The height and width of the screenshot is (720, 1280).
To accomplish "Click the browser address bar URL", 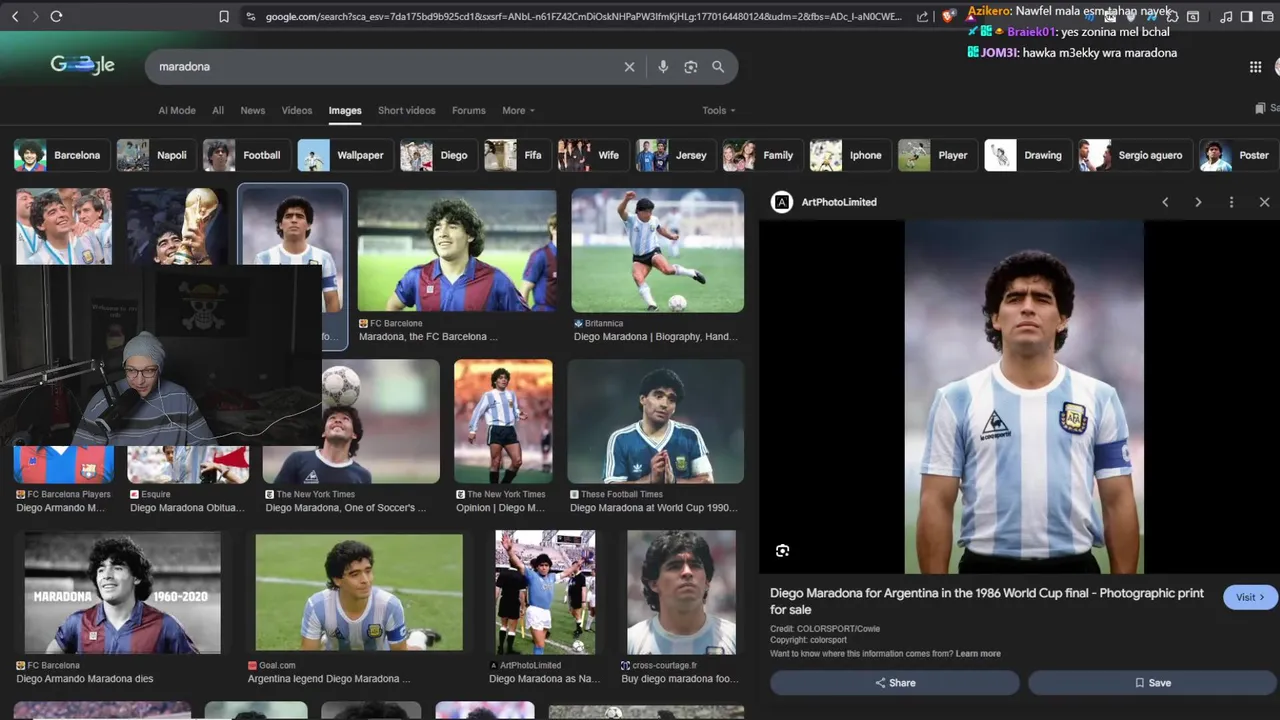I will tap(584, 16).
